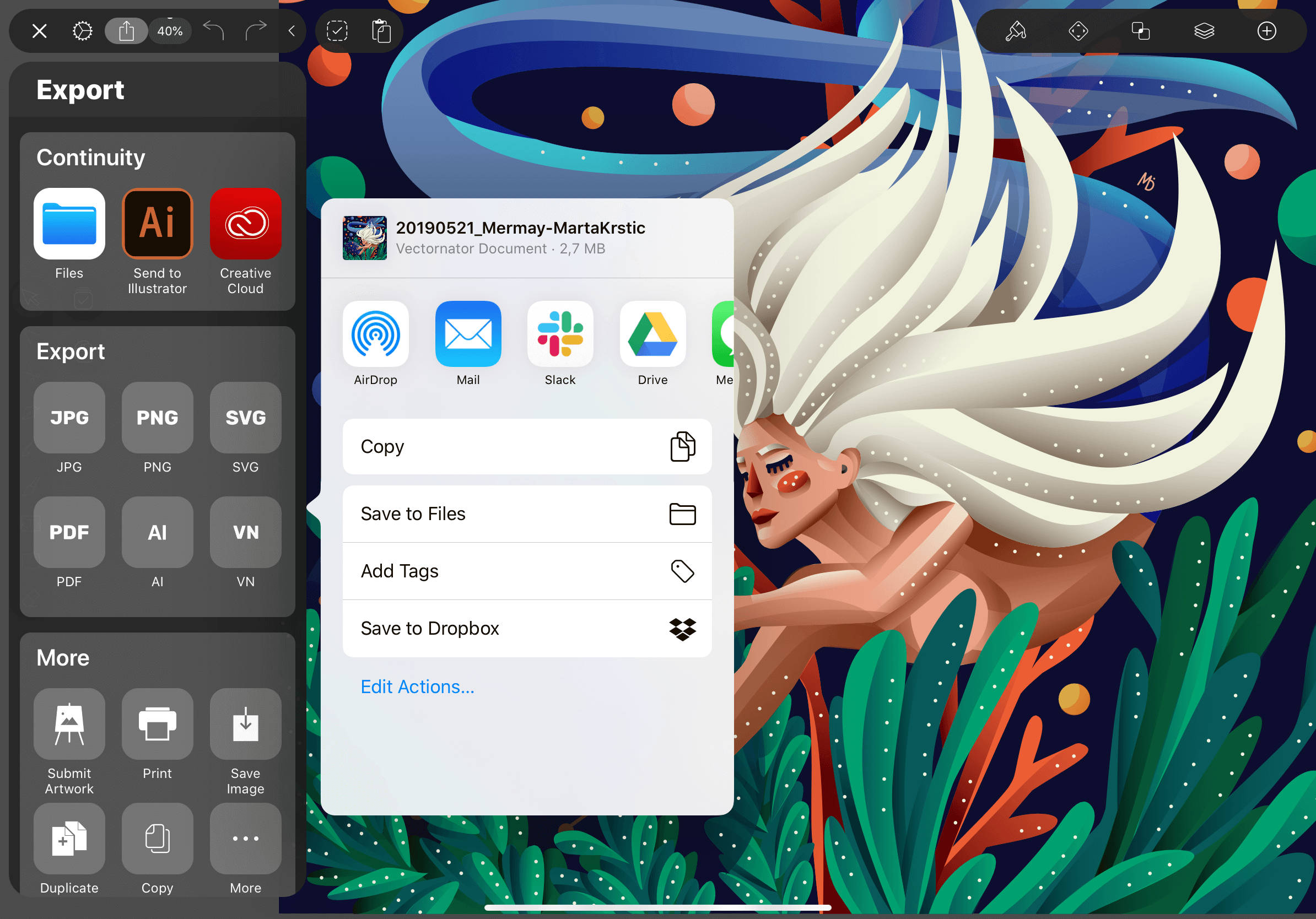The width and height of the screenshot is (1316, 919).
Task: Export the document as PDF
Action: click(69, 532)
